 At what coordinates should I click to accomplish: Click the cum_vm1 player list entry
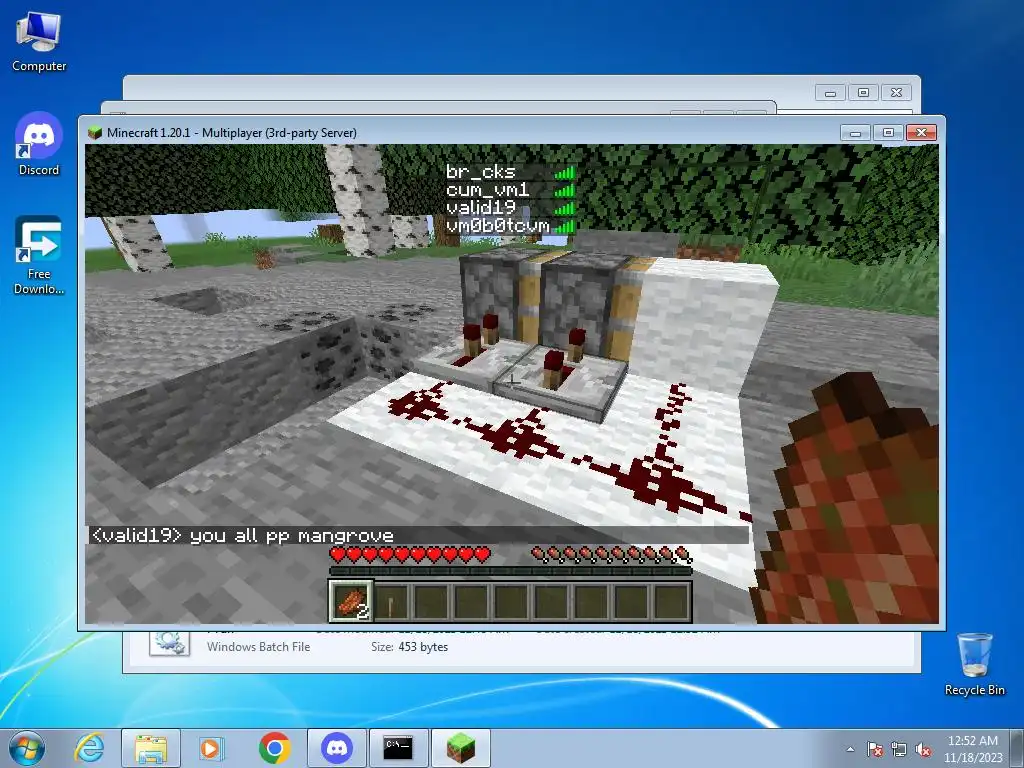pyautogui.click(x=510, y=190)
